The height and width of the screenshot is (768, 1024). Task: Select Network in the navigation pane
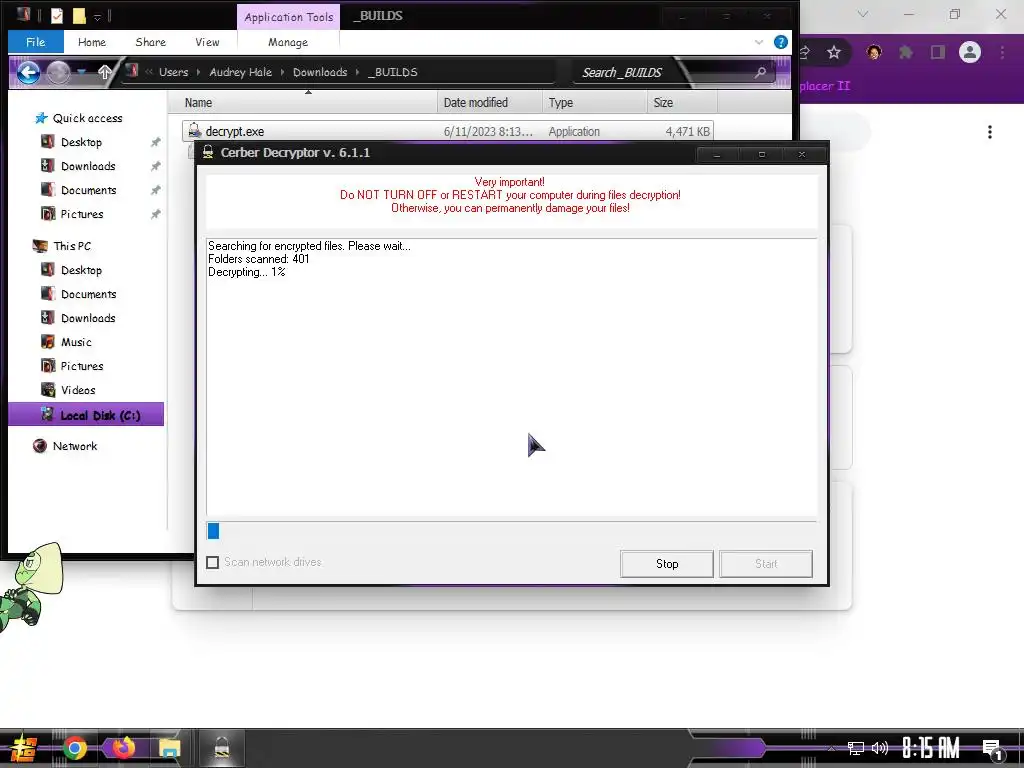[x=74, y=446]
